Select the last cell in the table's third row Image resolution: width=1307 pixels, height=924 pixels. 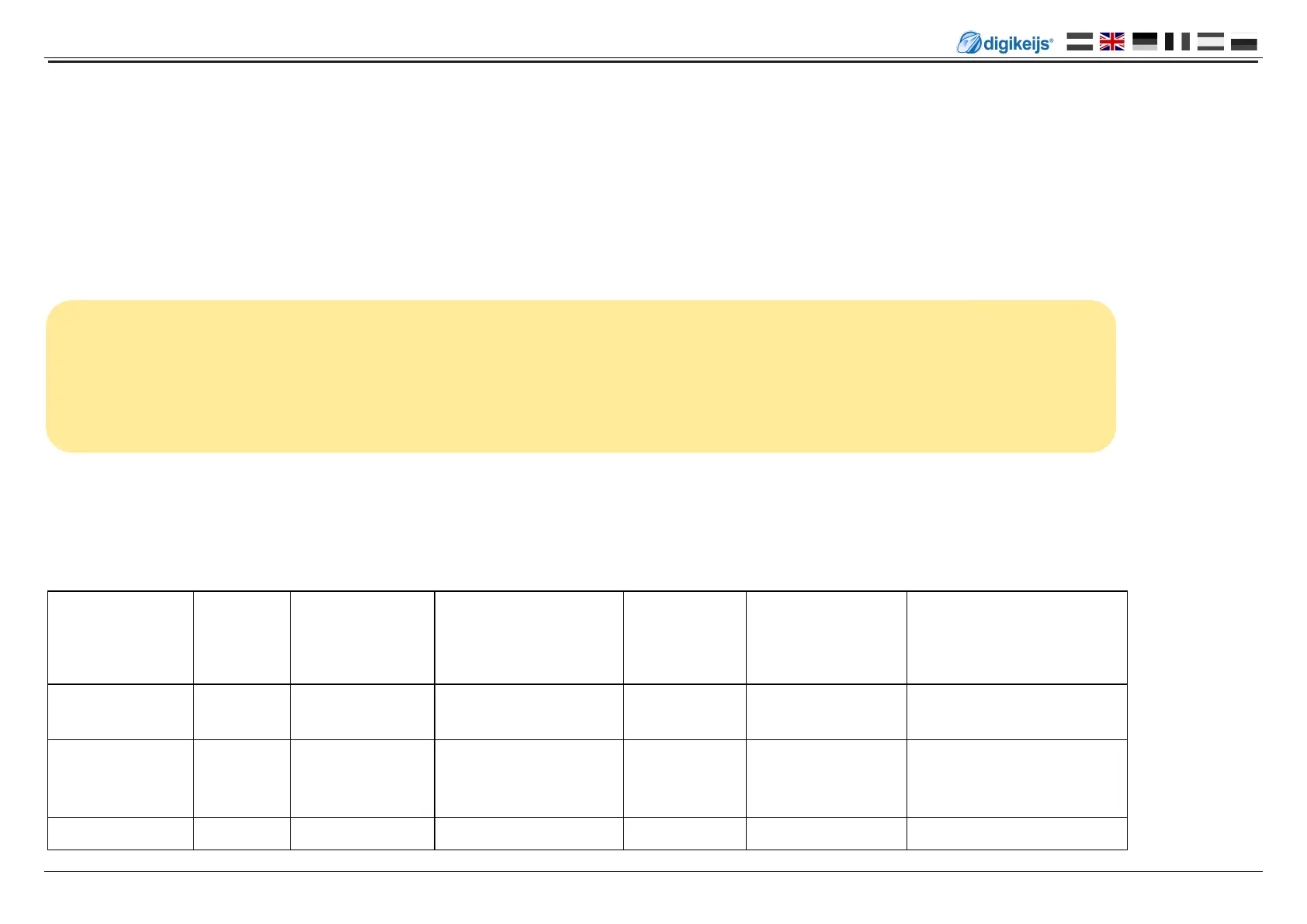pyautogui.click(x=1016, y=778)
